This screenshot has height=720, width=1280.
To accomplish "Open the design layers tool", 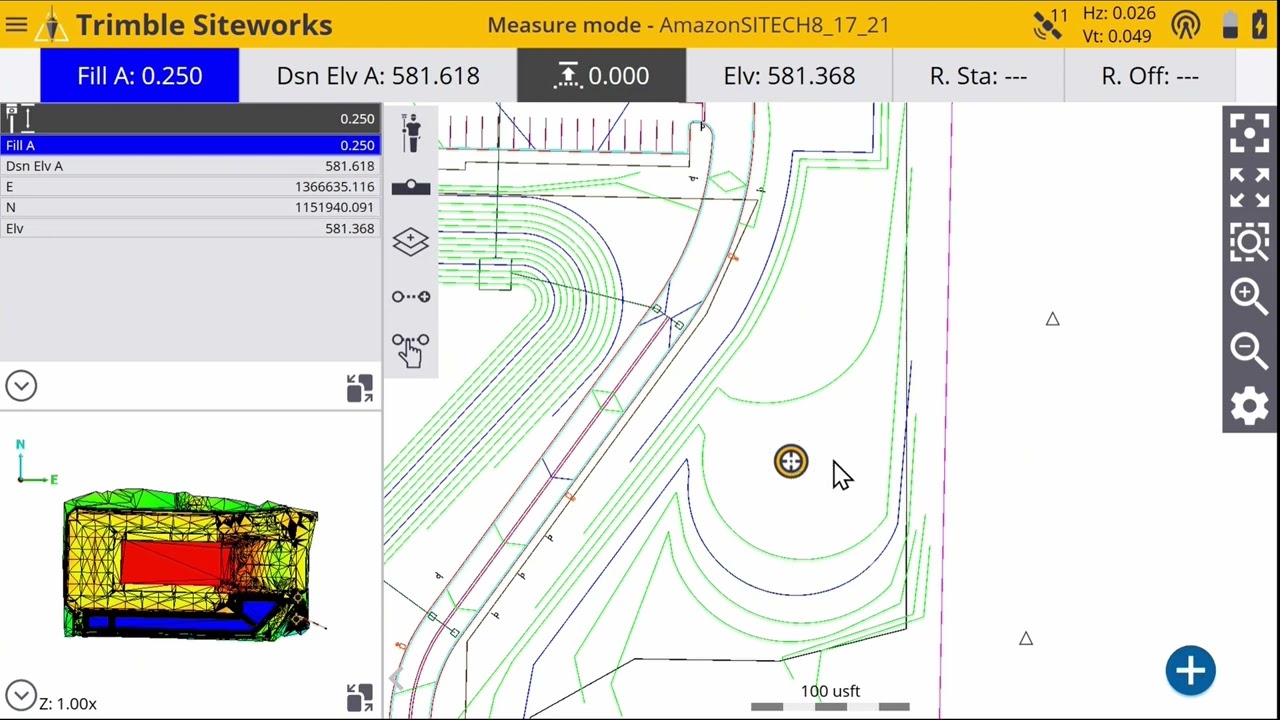I will click(x=411, y=241).
